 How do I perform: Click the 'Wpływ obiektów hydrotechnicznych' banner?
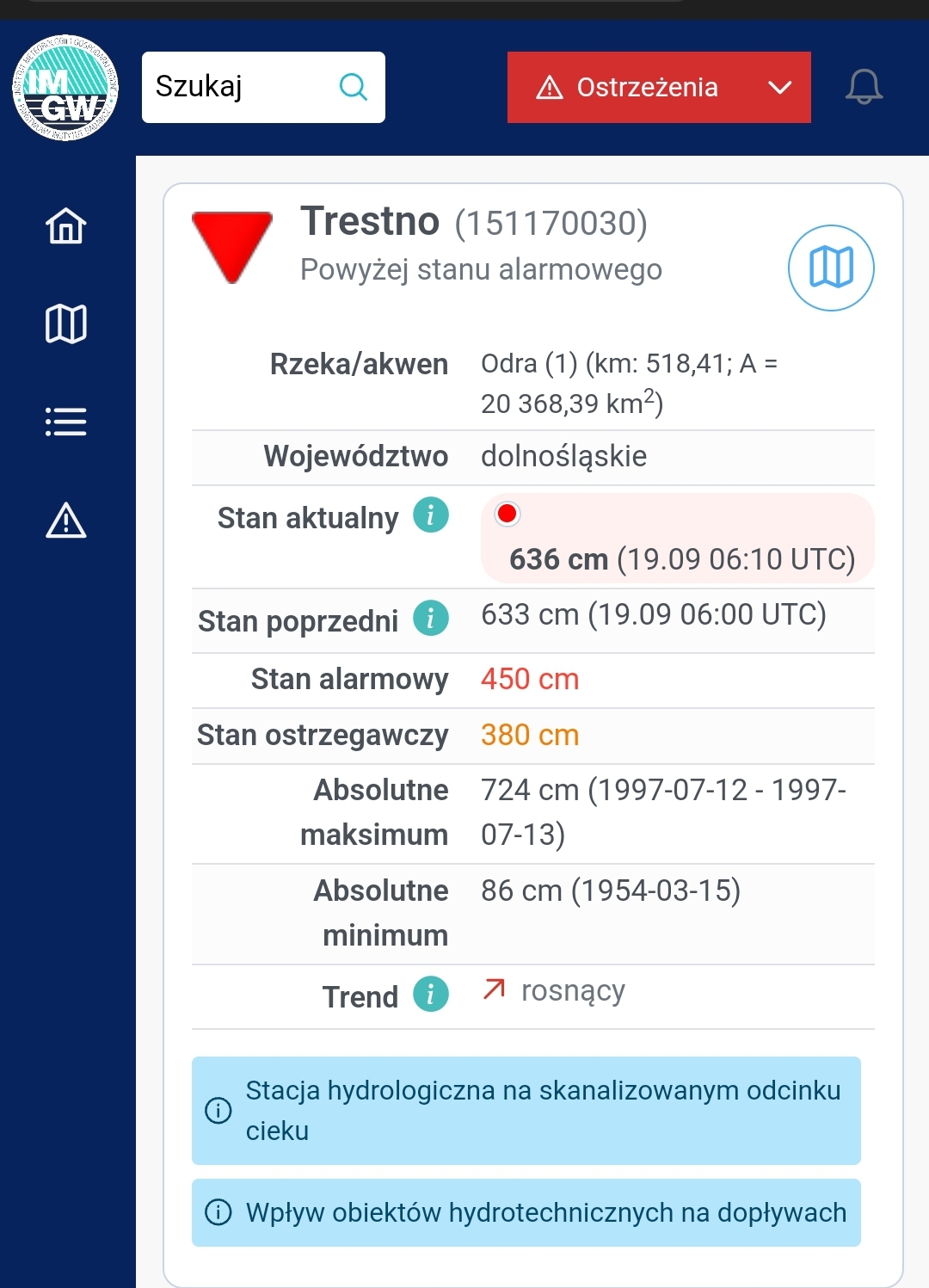pos(526,1212)
